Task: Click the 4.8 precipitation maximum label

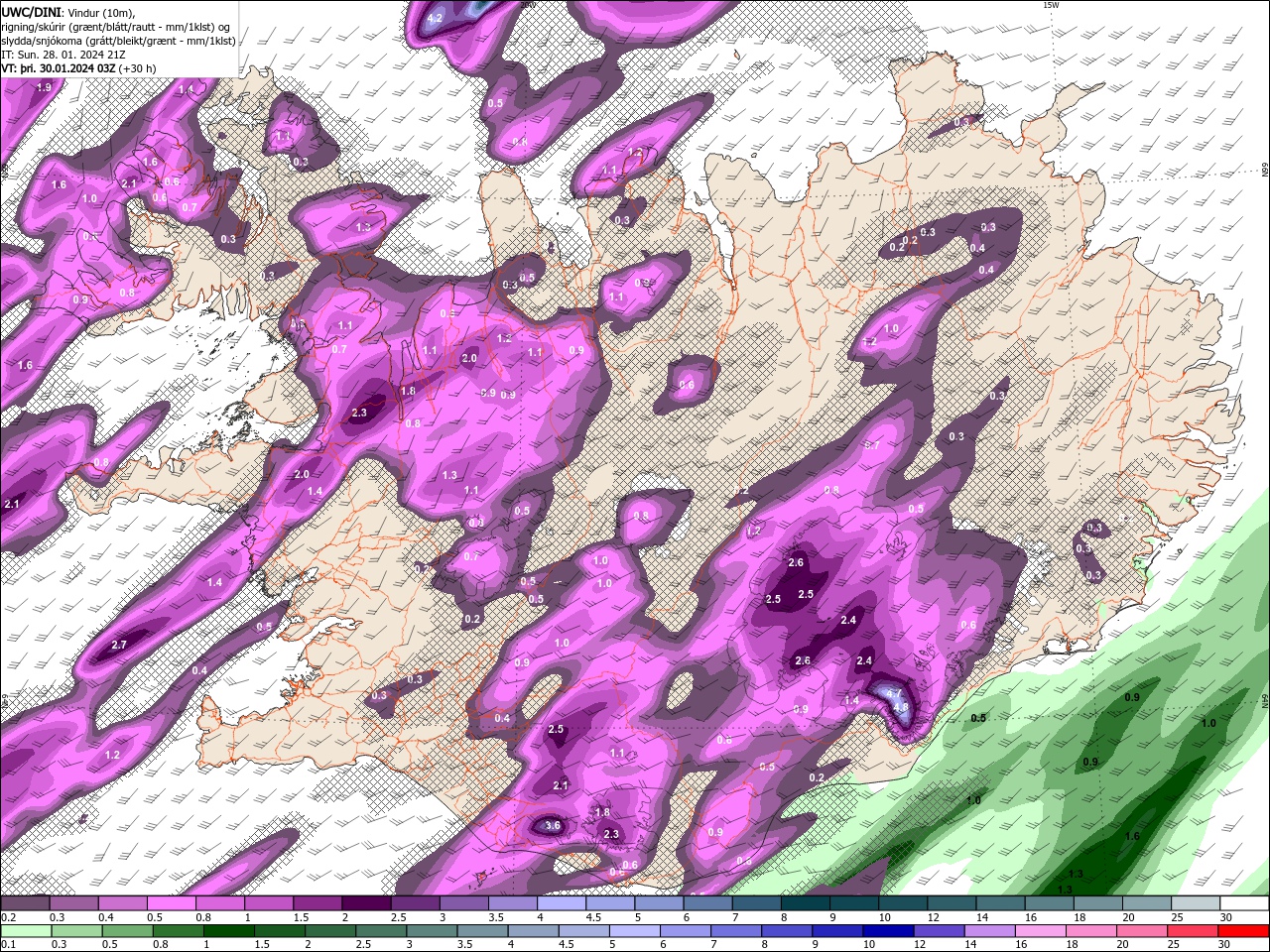Action: pos(901,708)
